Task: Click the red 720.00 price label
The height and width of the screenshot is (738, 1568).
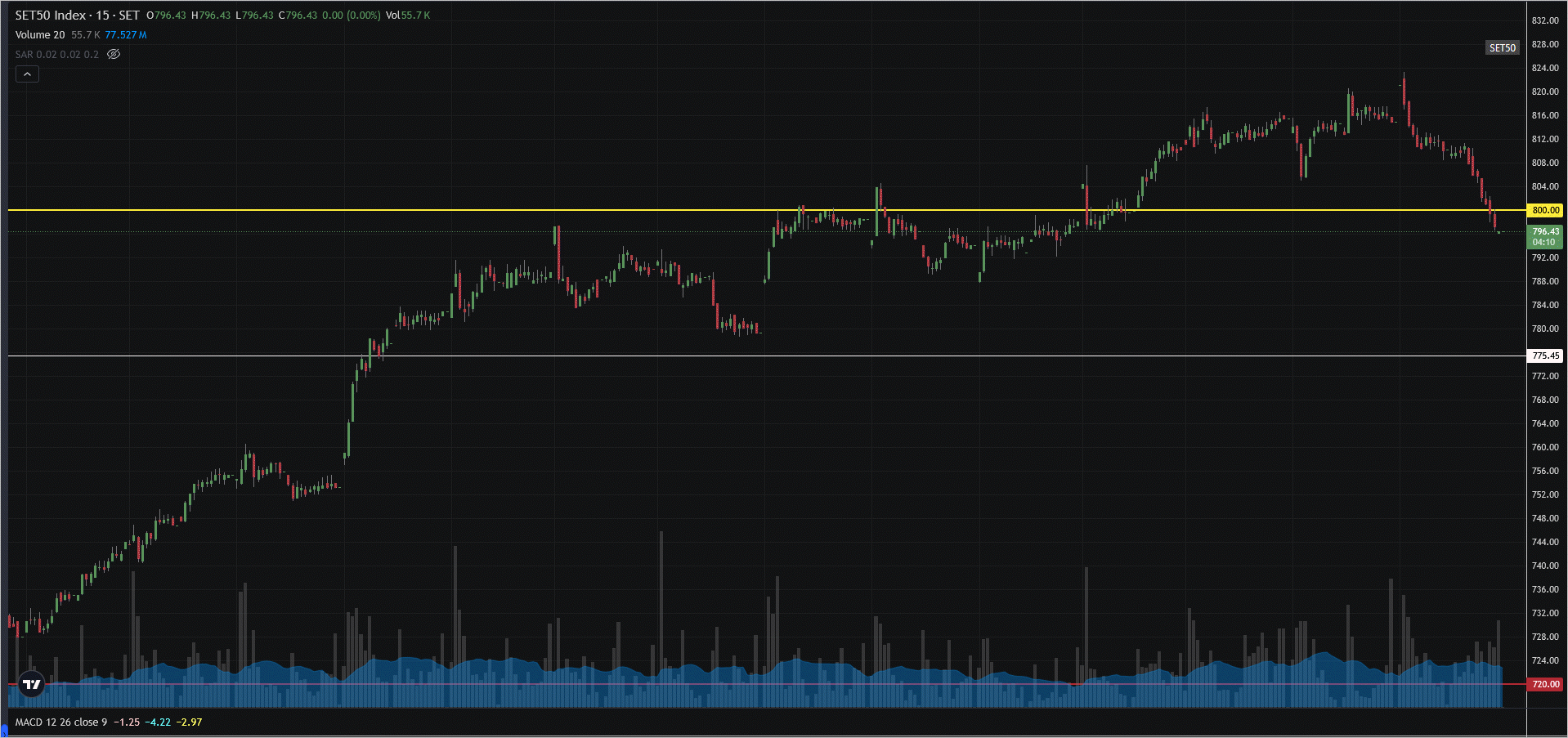Action: click(x=1545, y=684)
